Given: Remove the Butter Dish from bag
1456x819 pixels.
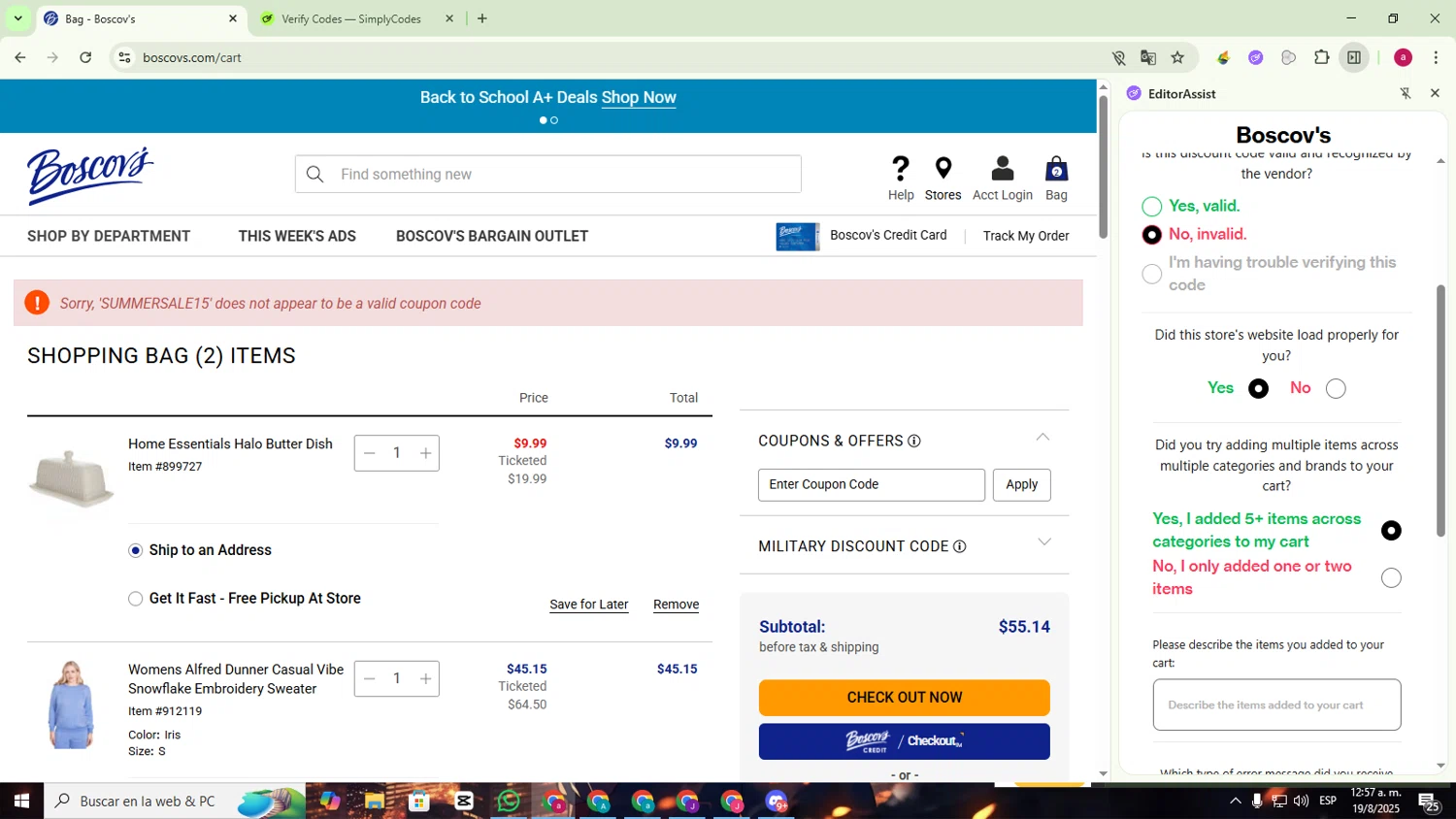Looking at the screenshot, I should (676, 605).
